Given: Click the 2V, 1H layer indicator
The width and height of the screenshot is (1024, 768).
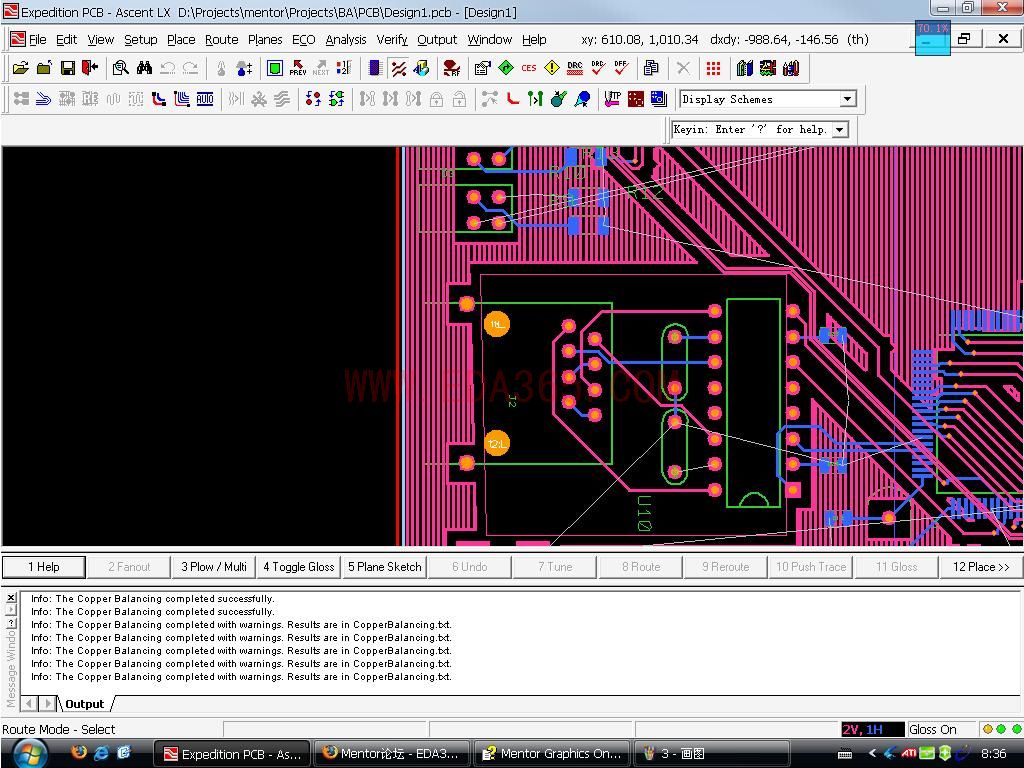Looking at the screenshot, I should 863,729.
